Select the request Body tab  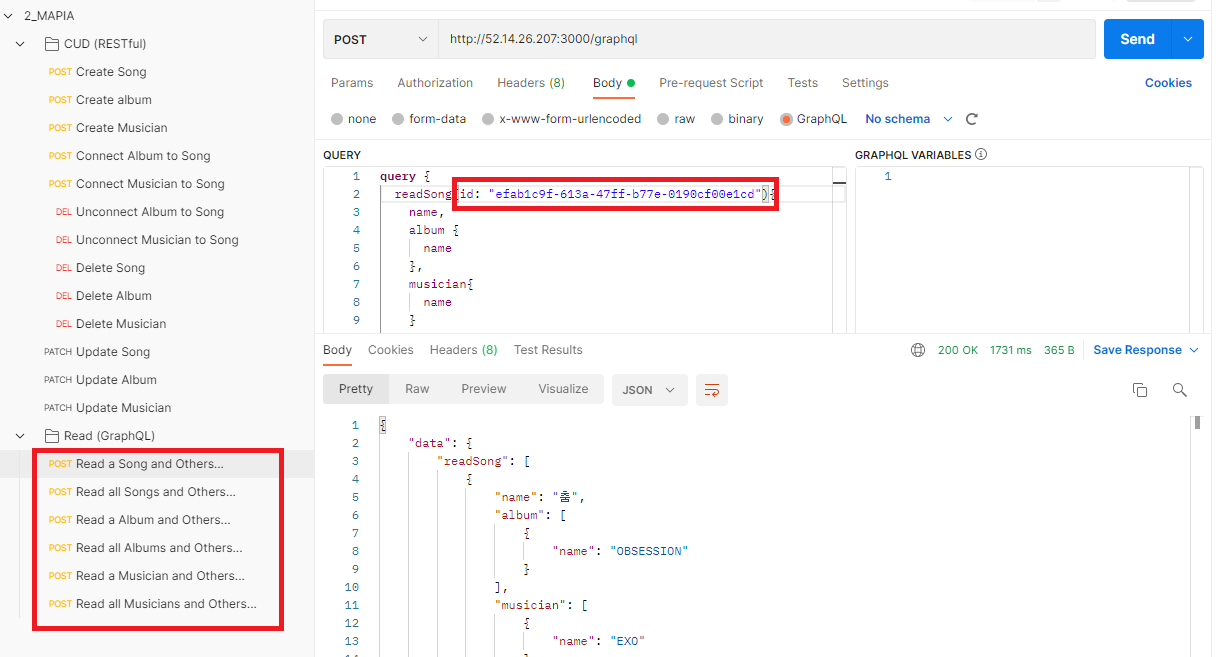[613, 83]
